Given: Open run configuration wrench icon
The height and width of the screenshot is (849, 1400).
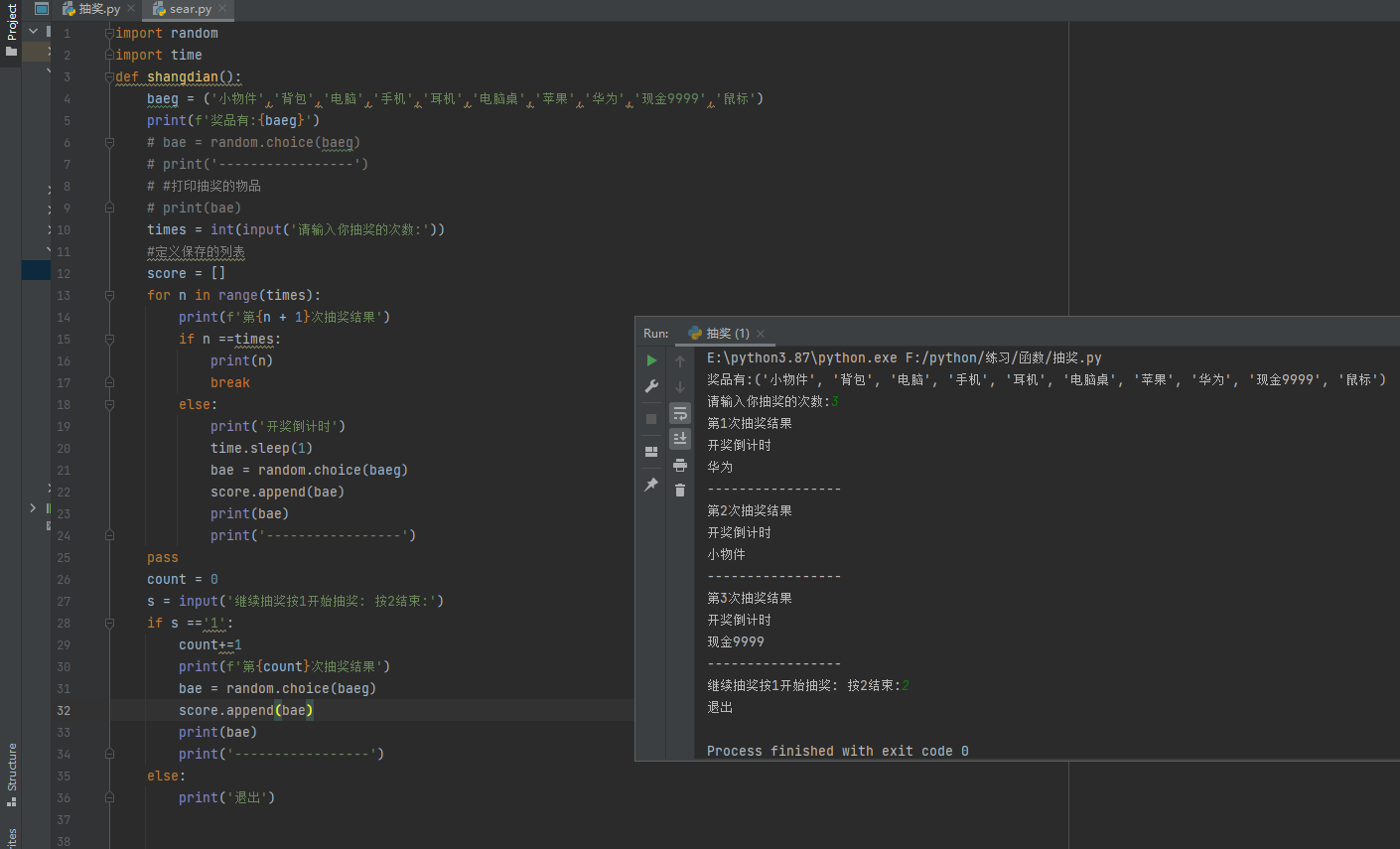Looking at the screenshot, I should click(651, 386).
